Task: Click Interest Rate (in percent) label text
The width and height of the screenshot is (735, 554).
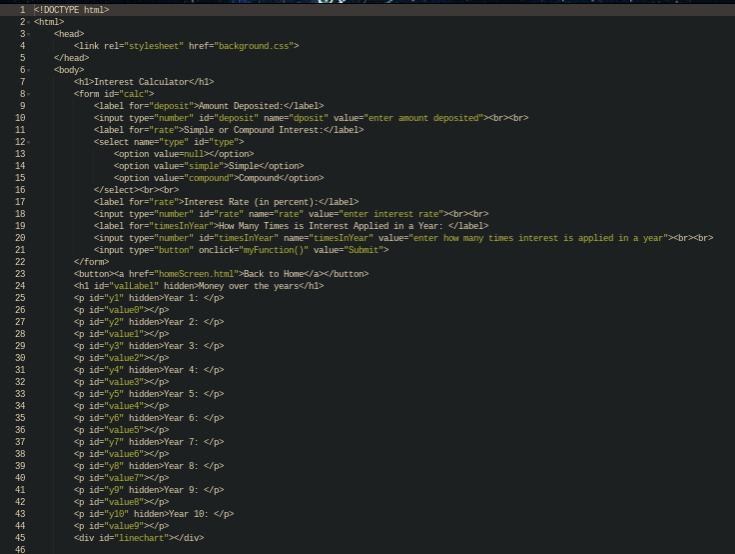Action: (x=251, y=202)
